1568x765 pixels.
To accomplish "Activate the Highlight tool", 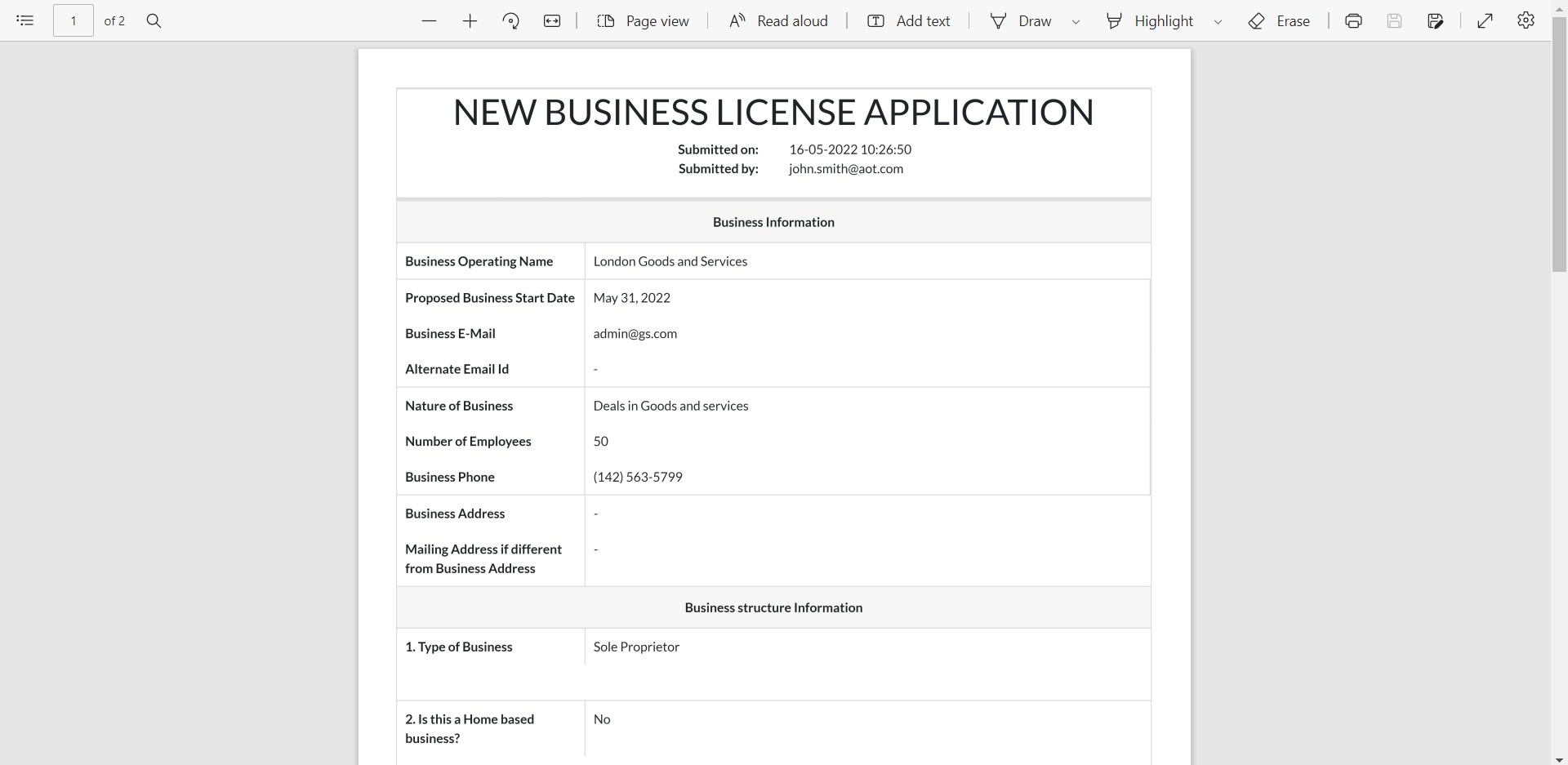I will 1150,21.
